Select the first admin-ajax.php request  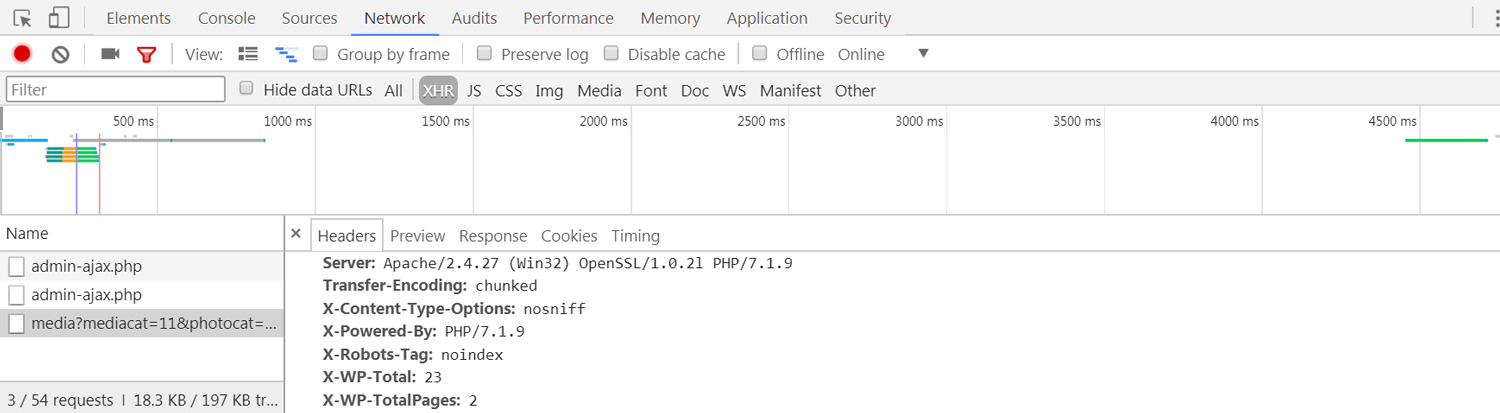coord(142,267)
